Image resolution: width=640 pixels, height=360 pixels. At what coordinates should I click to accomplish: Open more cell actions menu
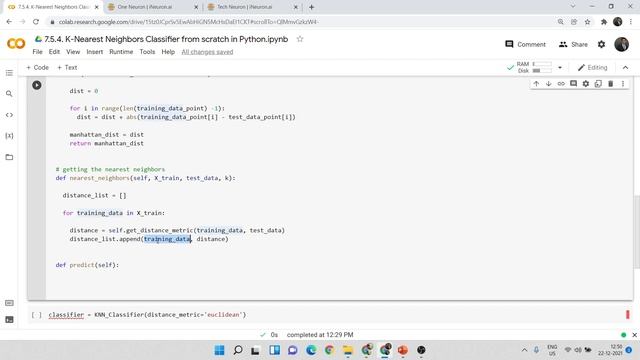point(623,84)
